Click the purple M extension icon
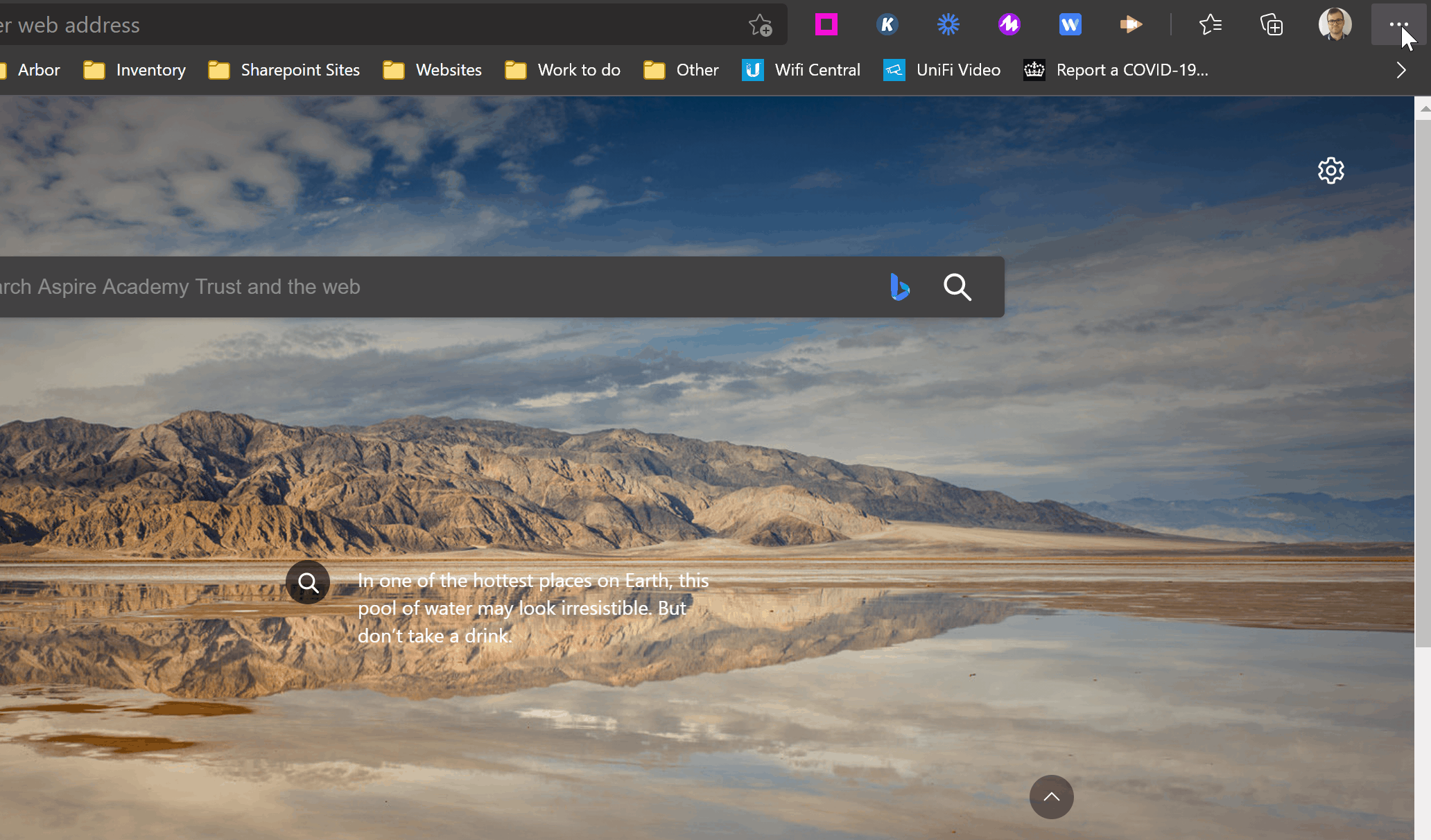Viewport: 1431px width, 840px height. [x=1009, y=25]
